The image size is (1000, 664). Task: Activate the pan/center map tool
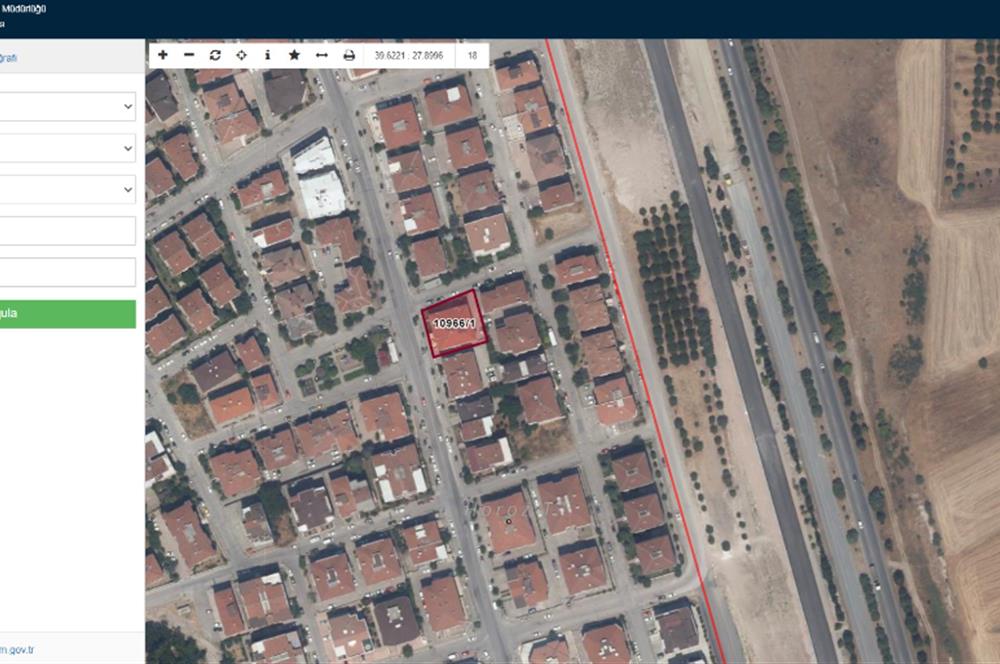(241, 56)
